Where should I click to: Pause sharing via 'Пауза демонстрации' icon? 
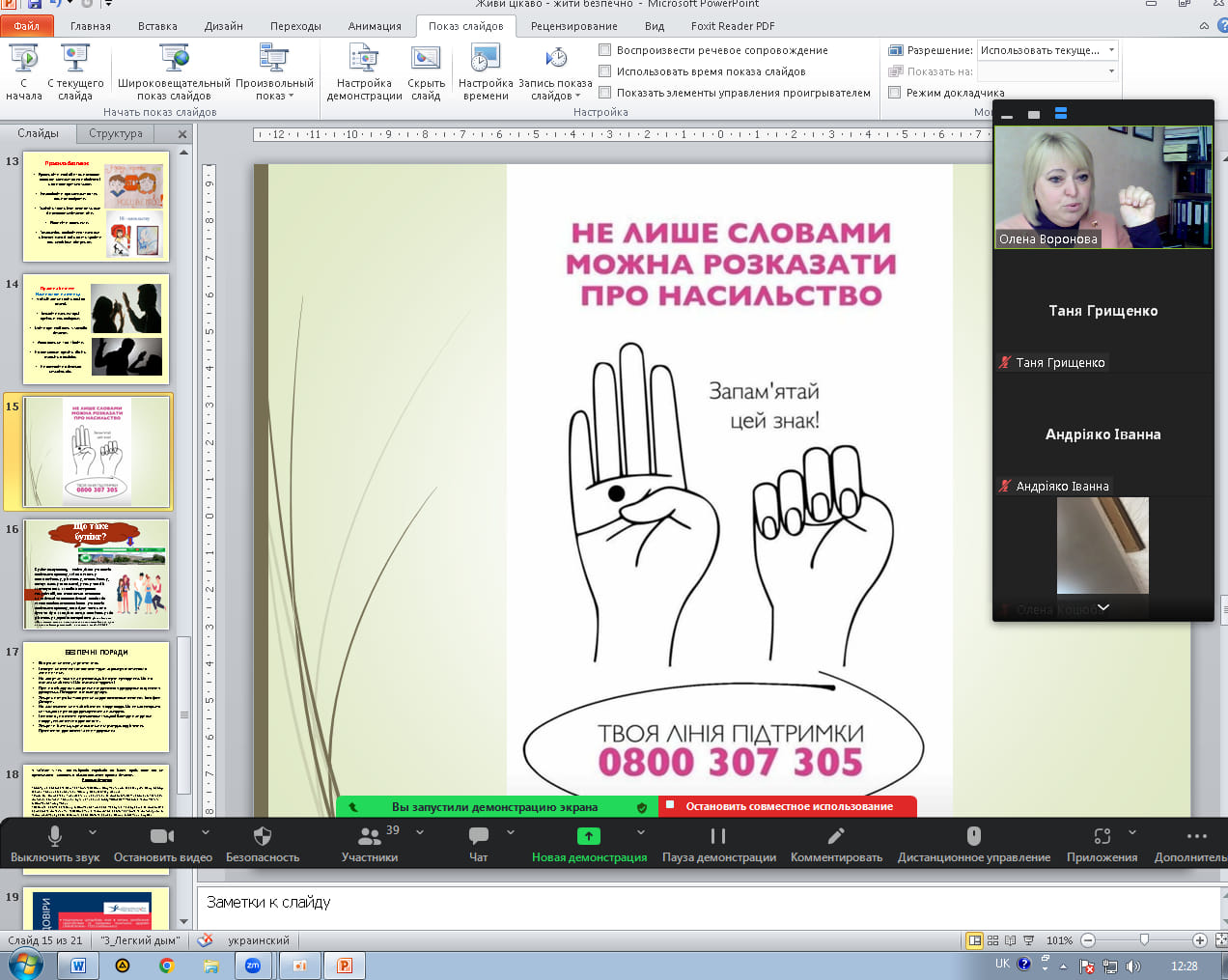pyautogui.click(x=718, y=835)
